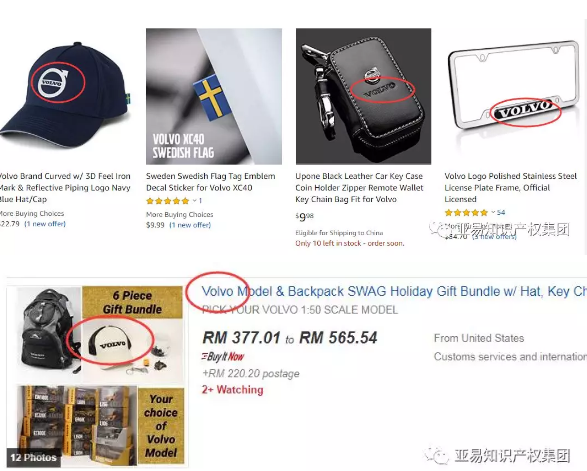Click the flag decal's five-star rating
The width and height of the screenshot is (587, 471).
tap(168, 201)
